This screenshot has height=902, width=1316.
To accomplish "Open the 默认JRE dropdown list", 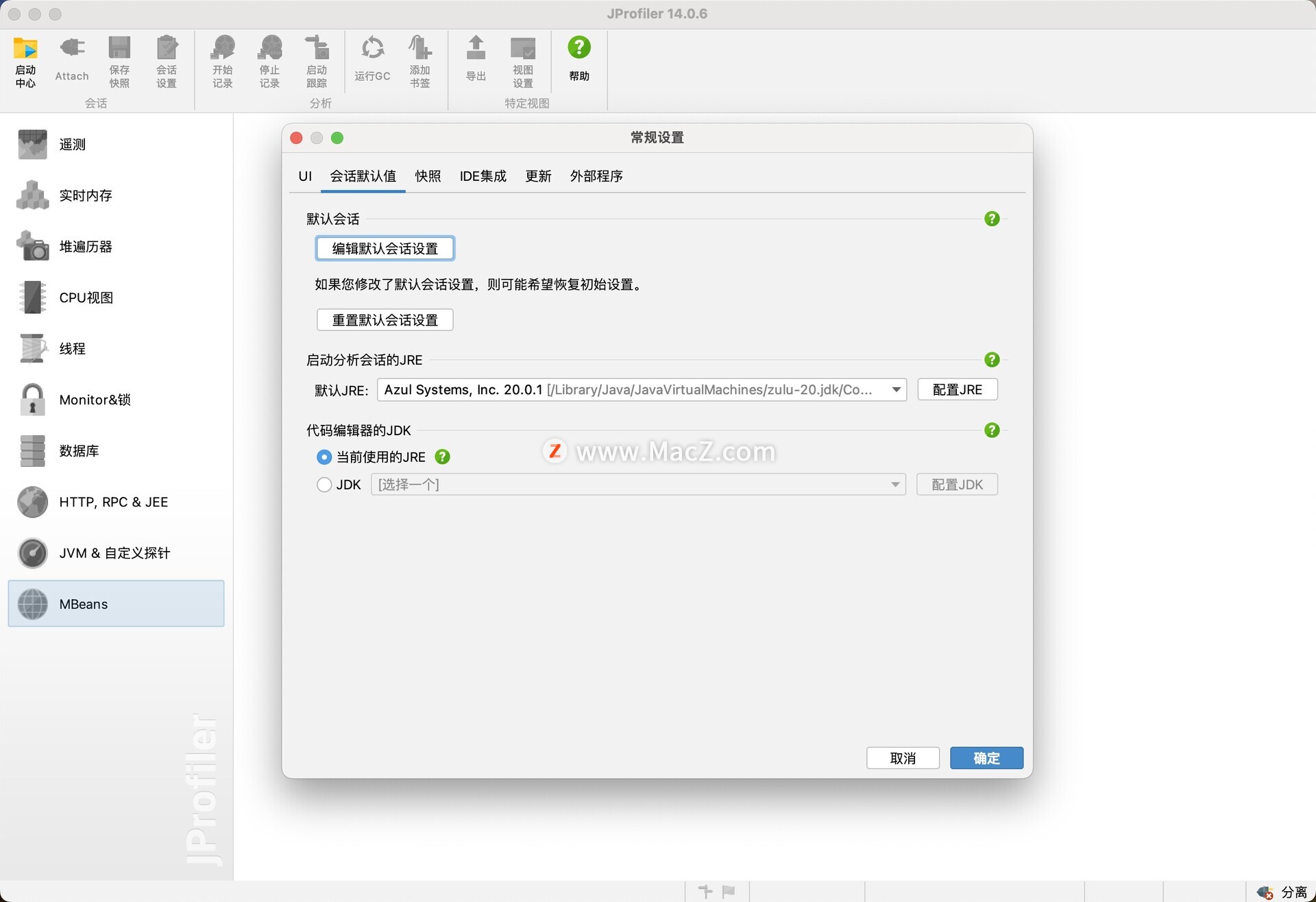I will [642, 389].
